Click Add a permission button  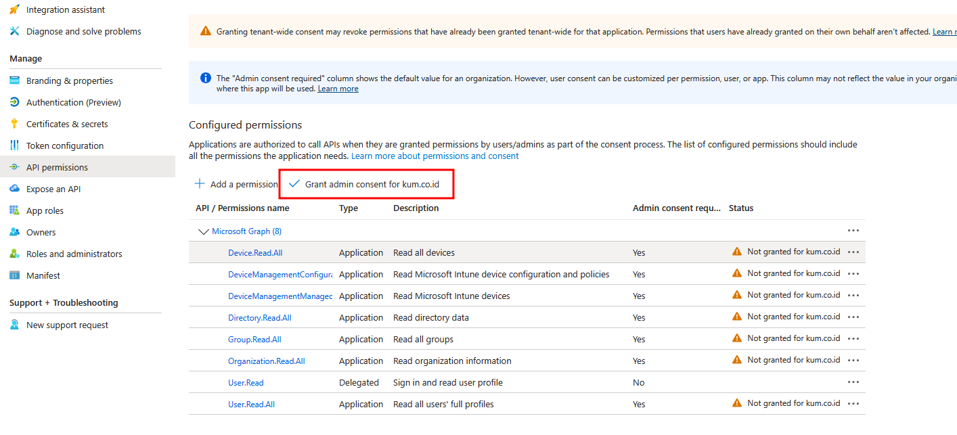coord(236,184)
